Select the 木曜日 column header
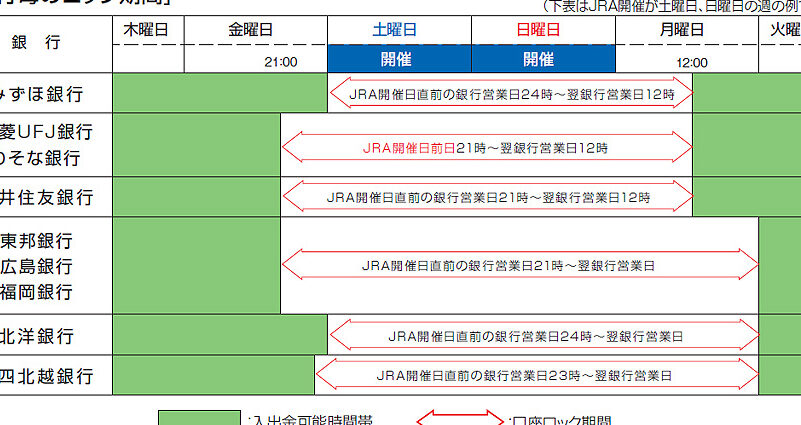The height and width of the screenshot is (425, 801). [146, 30]
